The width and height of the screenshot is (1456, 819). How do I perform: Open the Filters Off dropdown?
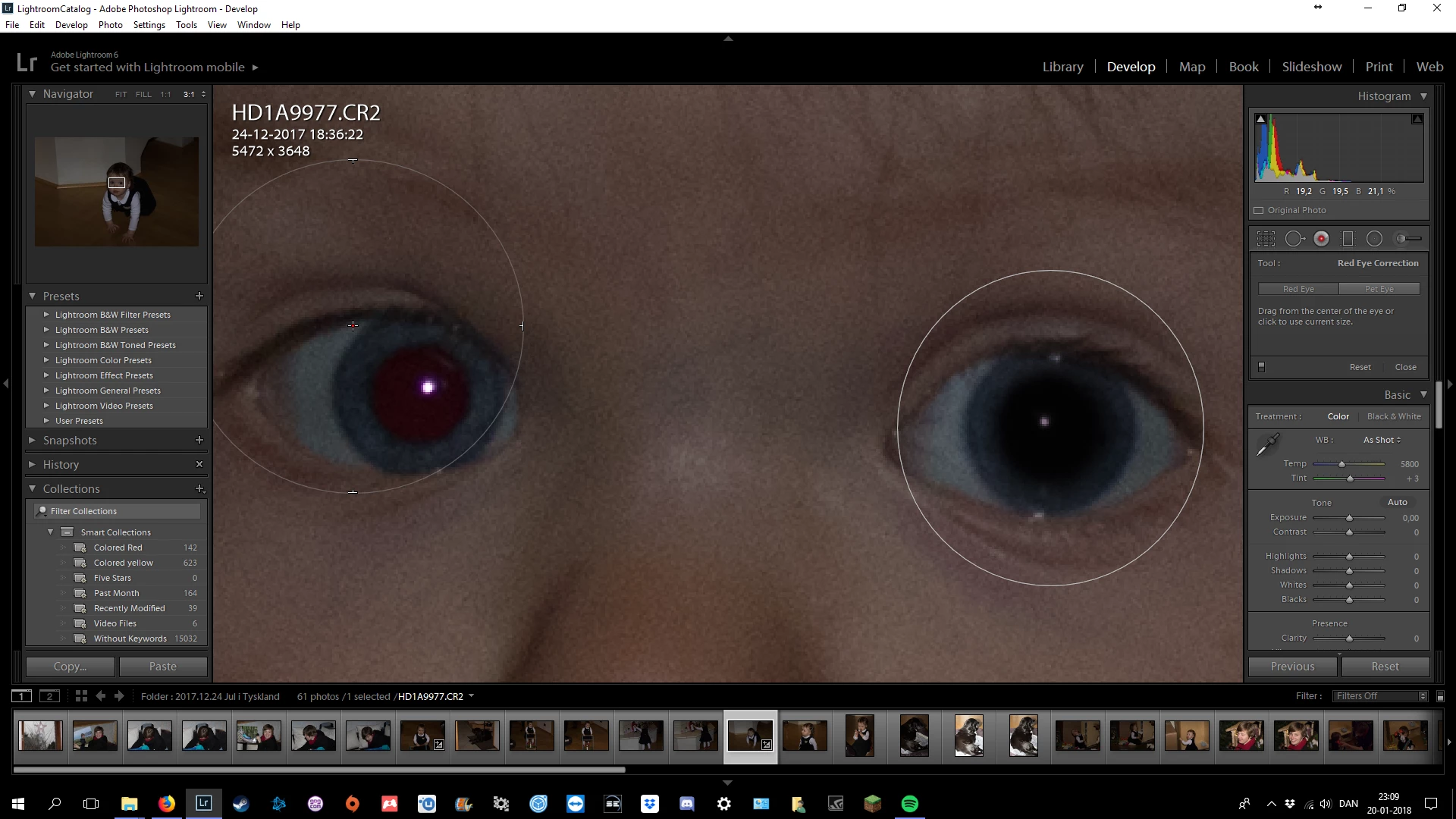(x=1379, y=696)
